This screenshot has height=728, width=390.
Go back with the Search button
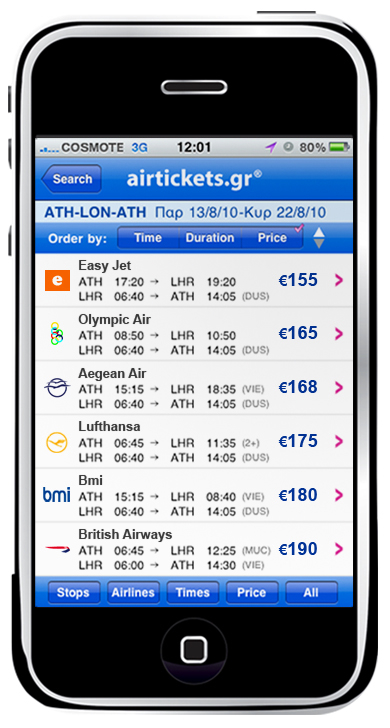(x=72, y=179)
